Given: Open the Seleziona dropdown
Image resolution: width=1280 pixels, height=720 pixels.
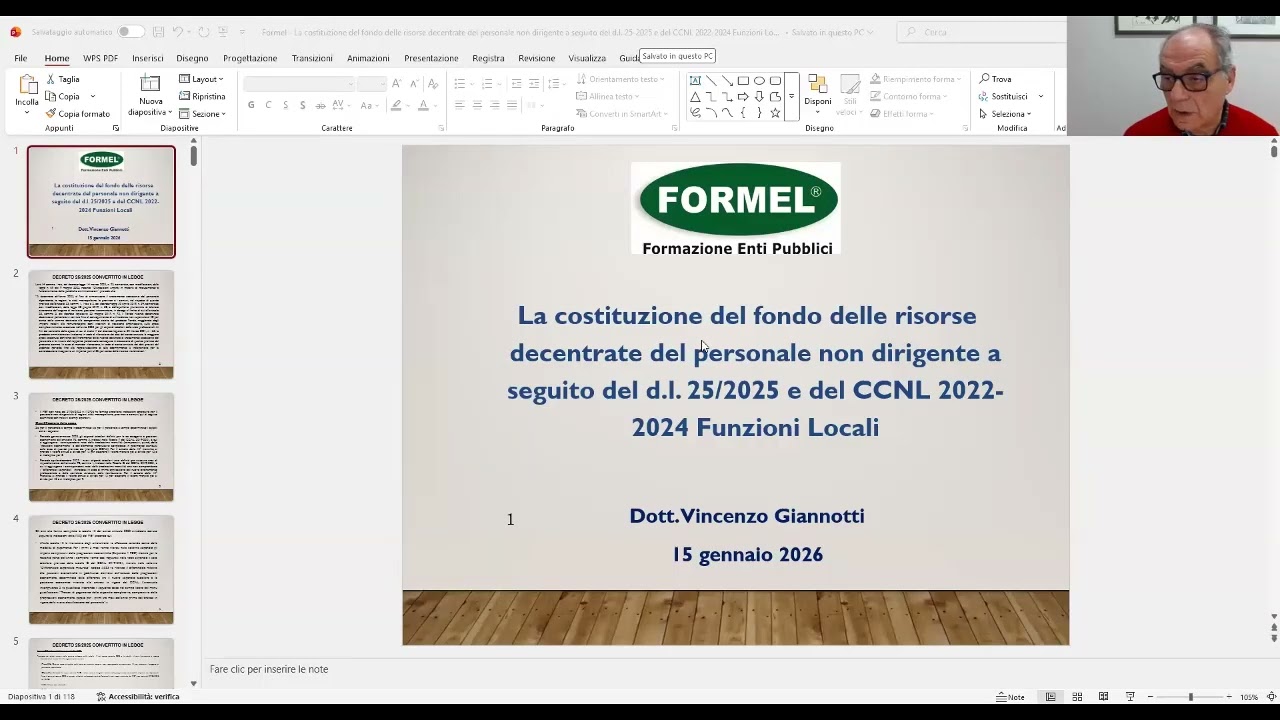Looking at the screenshot, I should tap(1004, 114).
